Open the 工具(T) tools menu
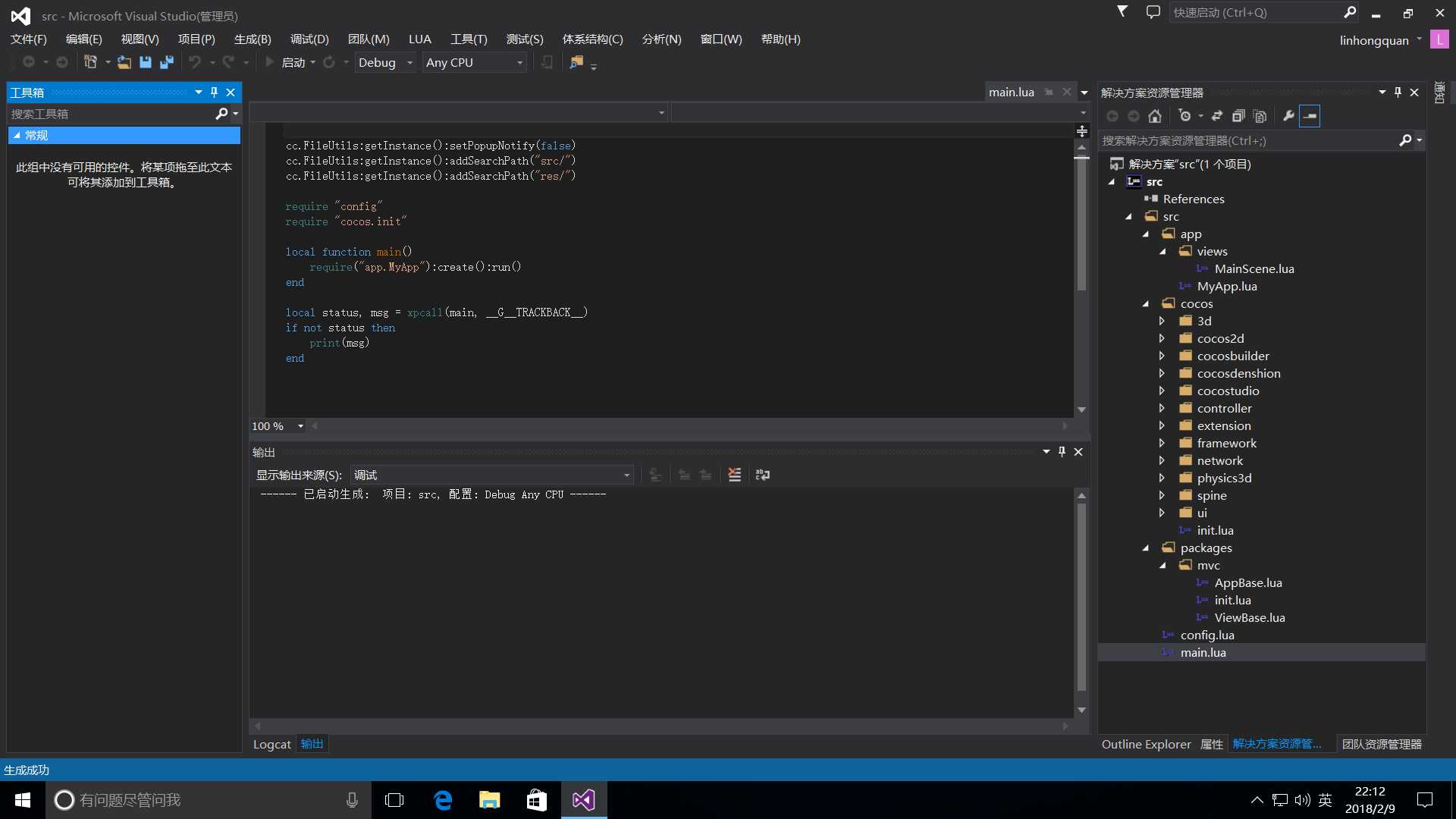Image resolution: width=1456 pixels, height=819 pixels. tap(469, 39)
